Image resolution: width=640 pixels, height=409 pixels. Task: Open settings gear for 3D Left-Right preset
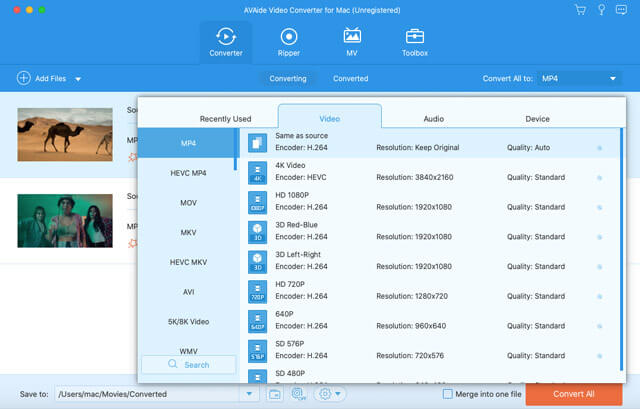coord(600,267)
